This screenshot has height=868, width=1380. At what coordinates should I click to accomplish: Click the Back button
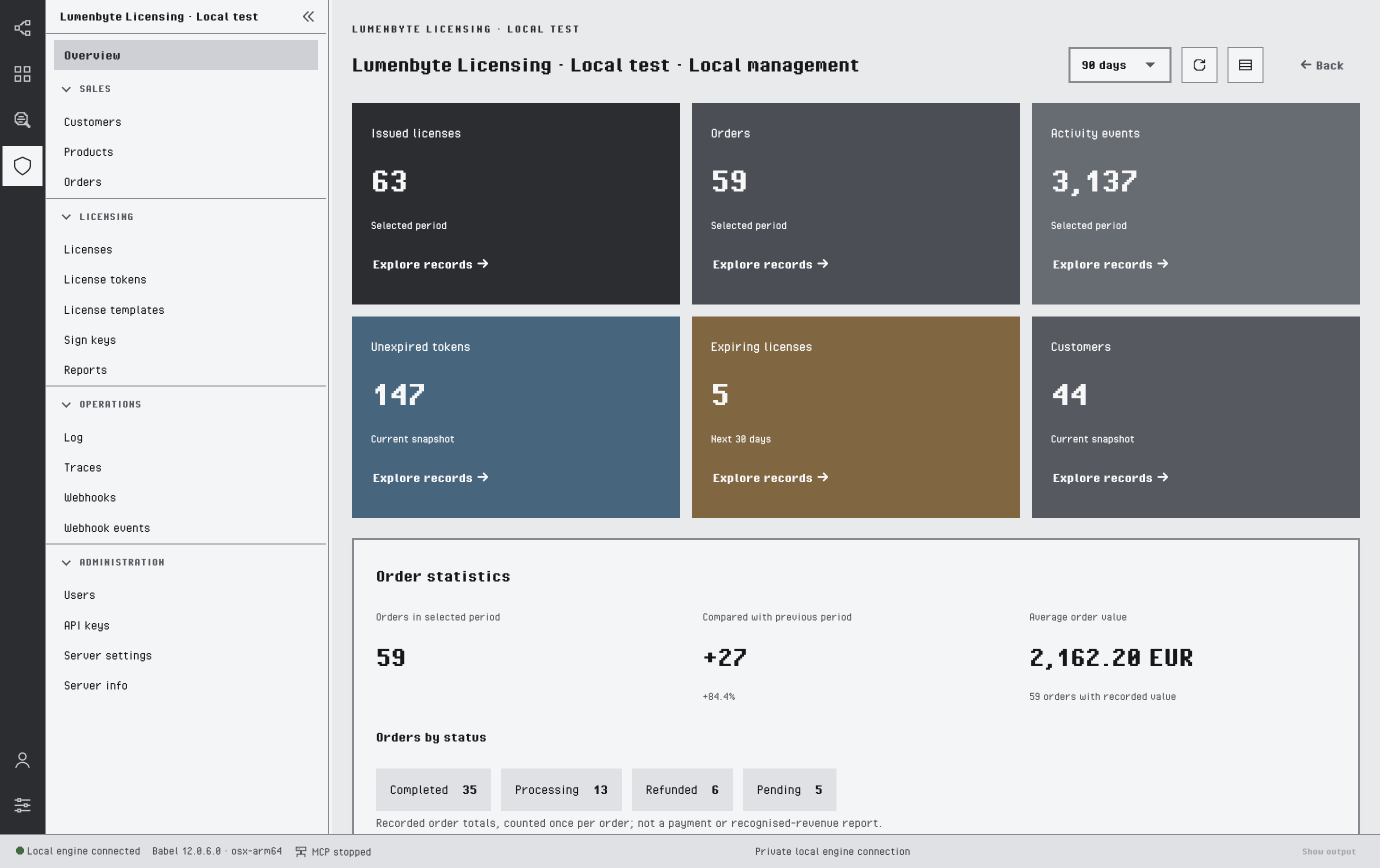coord(1321,65)
